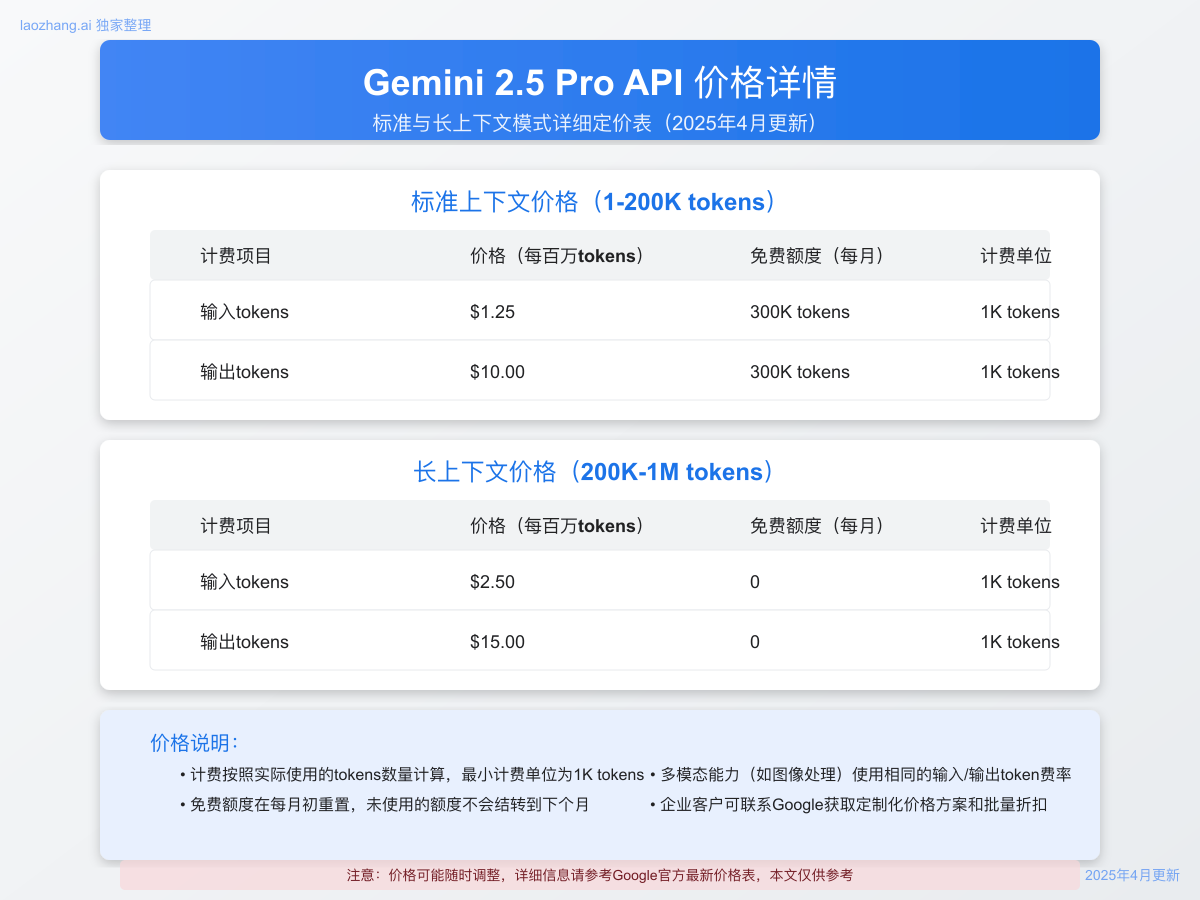Select "计费单位" header in 标准上下文 table
Image resolution: width=1200 pixels, height=900 pixels.
[x=1016, y=256]
